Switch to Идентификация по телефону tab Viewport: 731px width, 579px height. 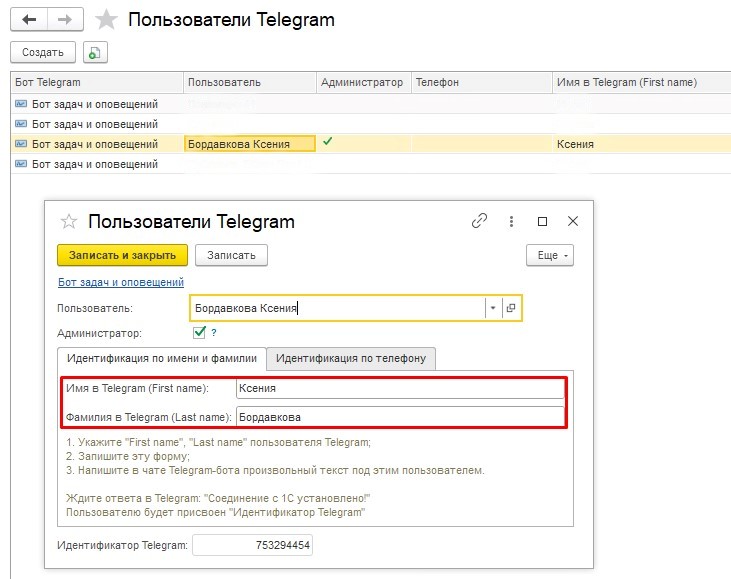click(351, 358)
